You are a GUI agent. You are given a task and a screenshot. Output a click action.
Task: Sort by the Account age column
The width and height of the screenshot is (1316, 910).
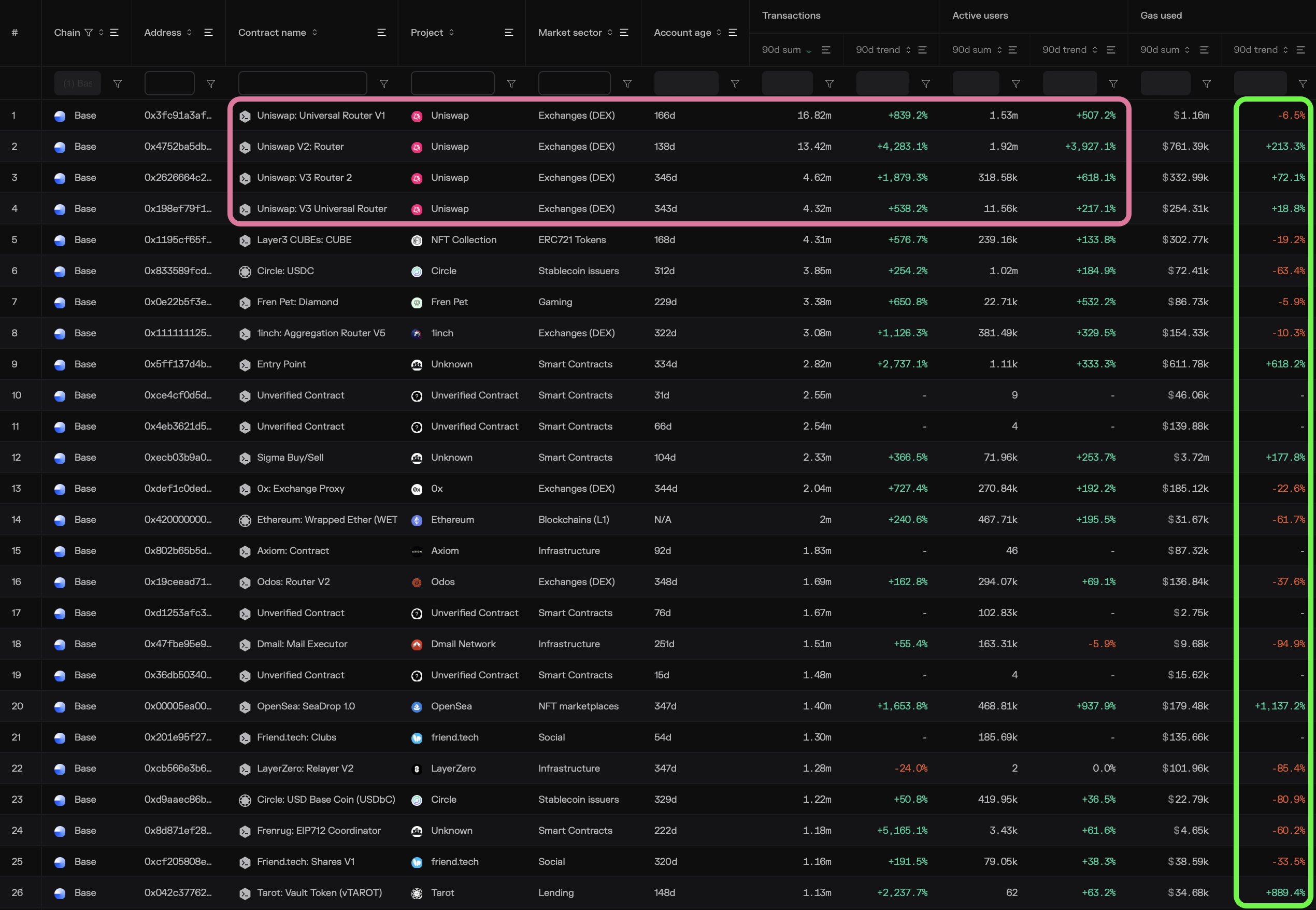(x=719, y=33)
